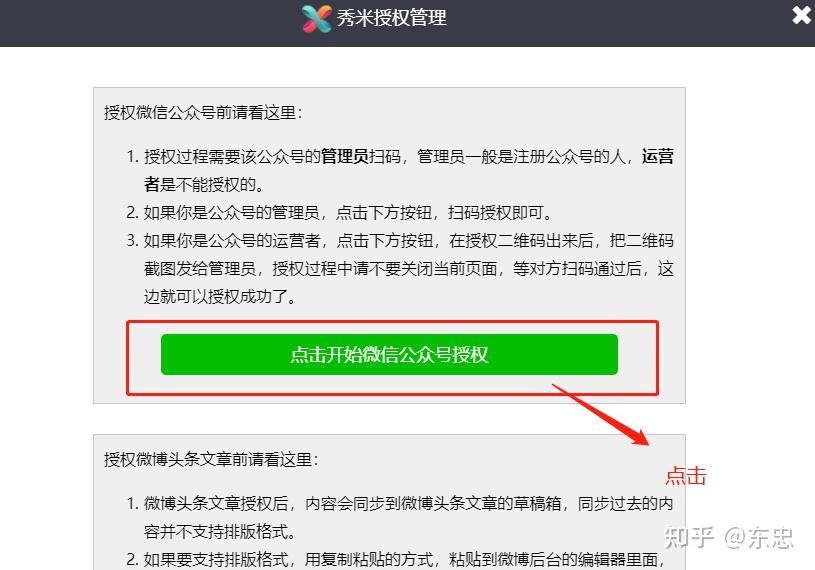The width and height of the screenshot is (815, 570).
Task: Click the colorful Xiumi X logo
Action: point(317,19)
